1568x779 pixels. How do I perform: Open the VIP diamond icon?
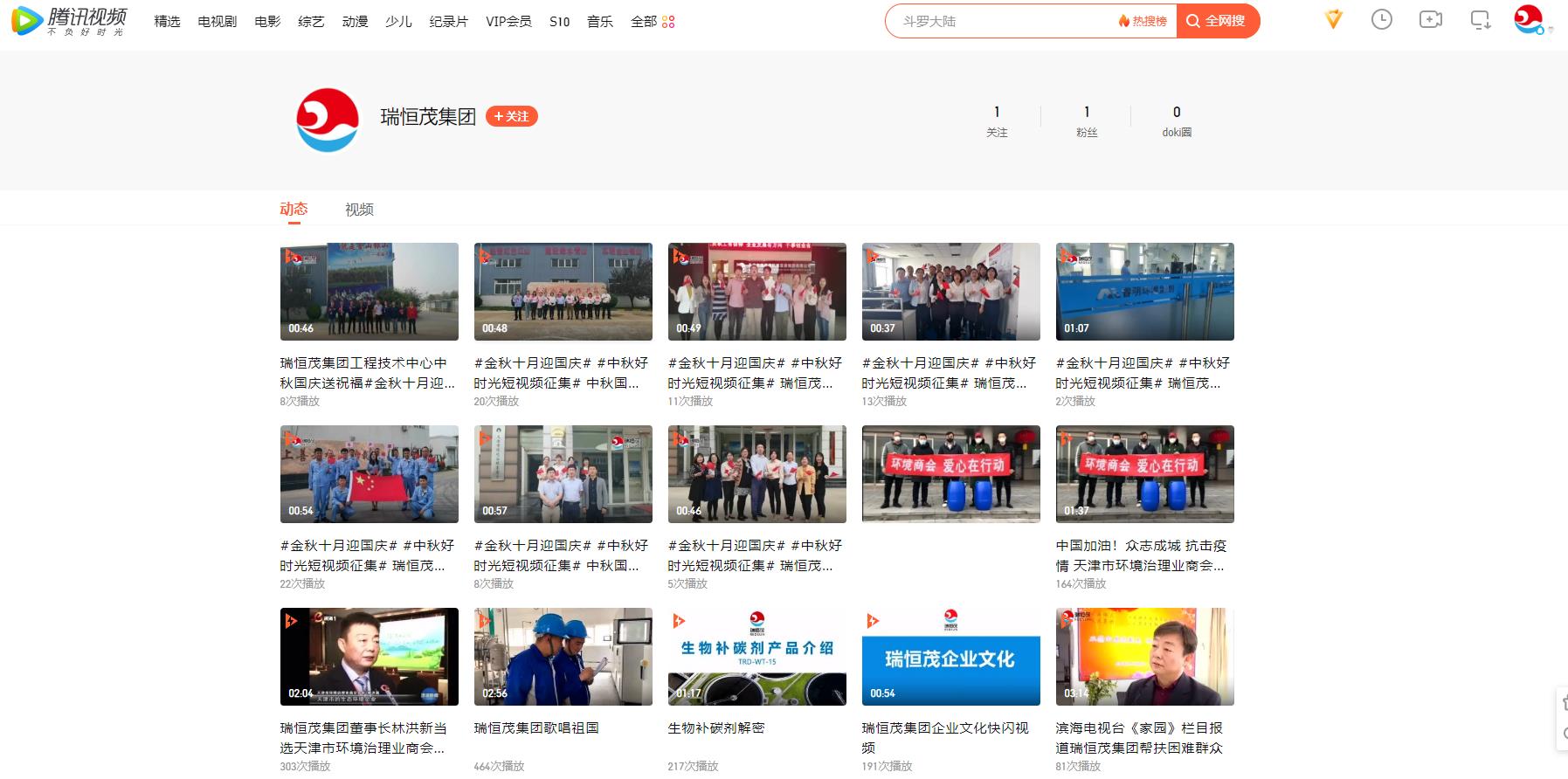click(x=1333, y=19)
